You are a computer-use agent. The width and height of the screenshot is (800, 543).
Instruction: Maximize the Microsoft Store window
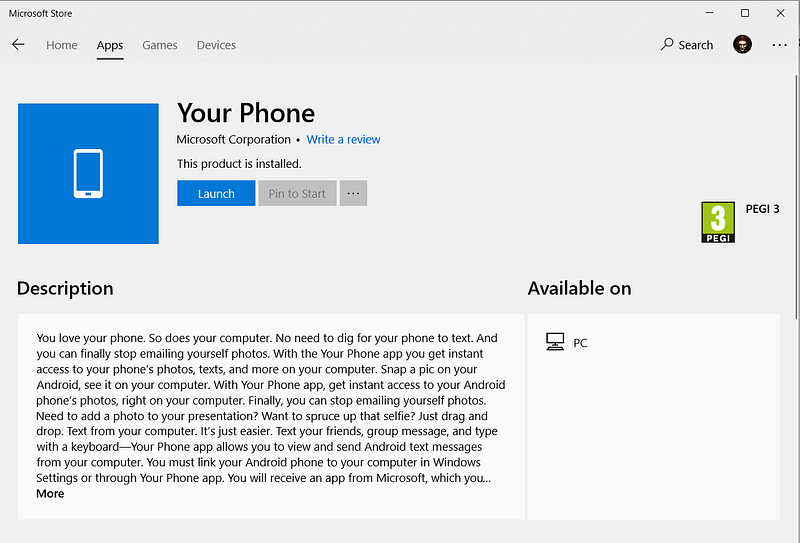745,13
